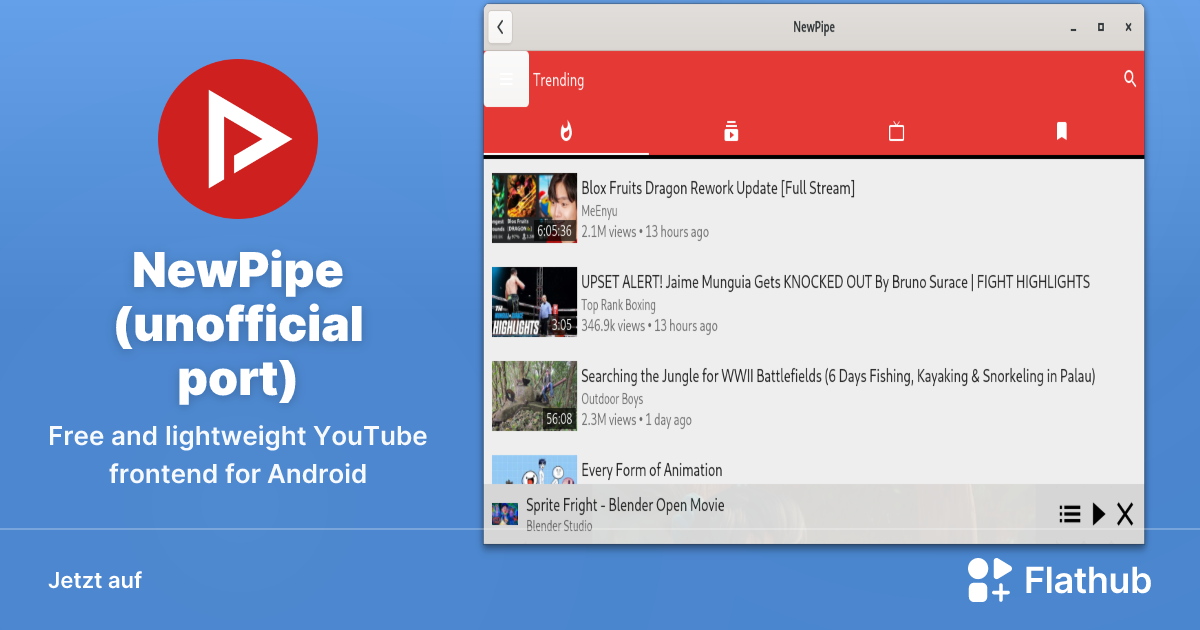Image resolution: width=1200 pixels, height=630 pixels.
Task: Open the TV channel feed tab
Action: (x=896, y=131)
